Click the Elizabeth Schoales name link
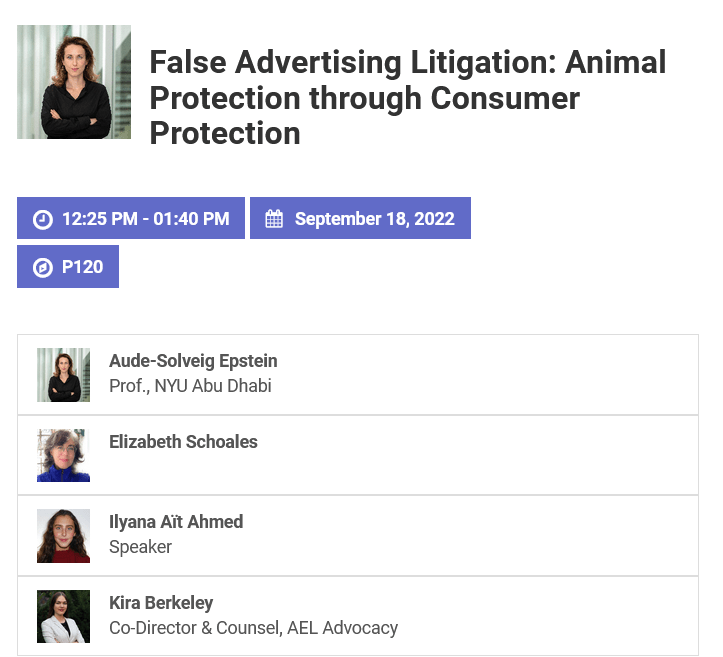Viewport: 723px width, 657px height. pos(183,442)
